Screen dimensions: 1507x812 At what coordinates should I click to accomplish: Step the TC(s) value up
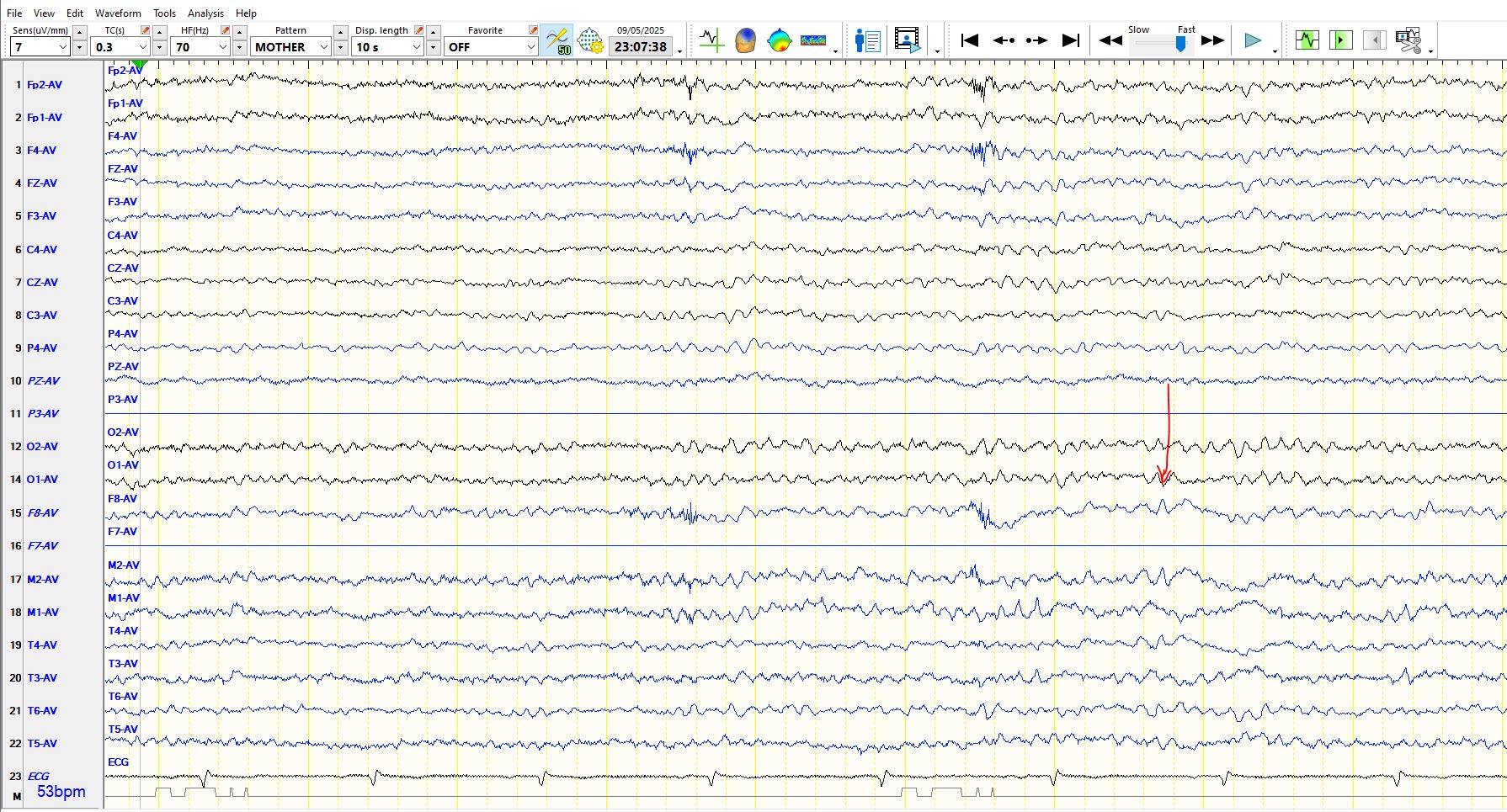click(x=160, y=32)
